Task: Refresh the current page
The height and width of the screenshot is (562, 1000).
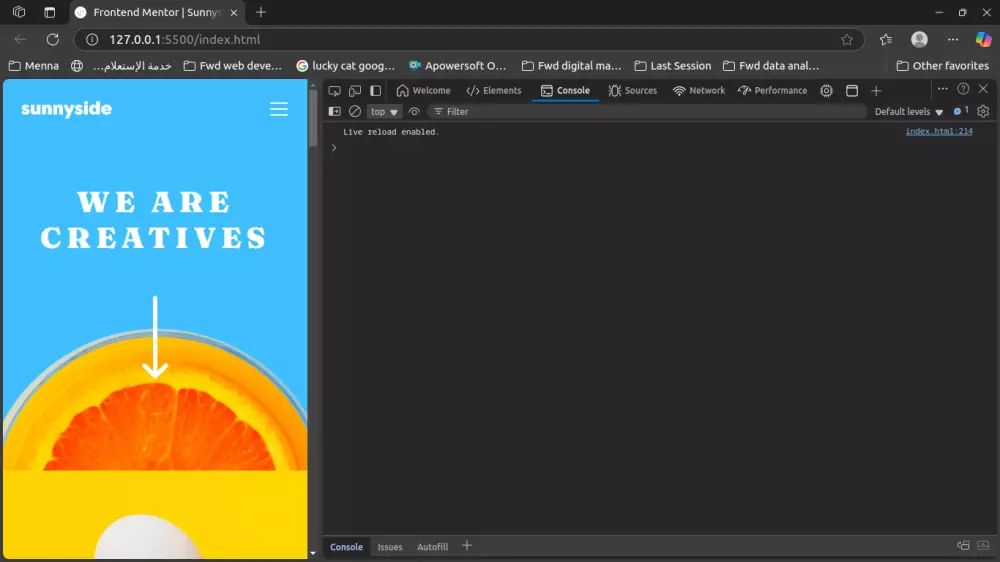Action: coord(53,40)
